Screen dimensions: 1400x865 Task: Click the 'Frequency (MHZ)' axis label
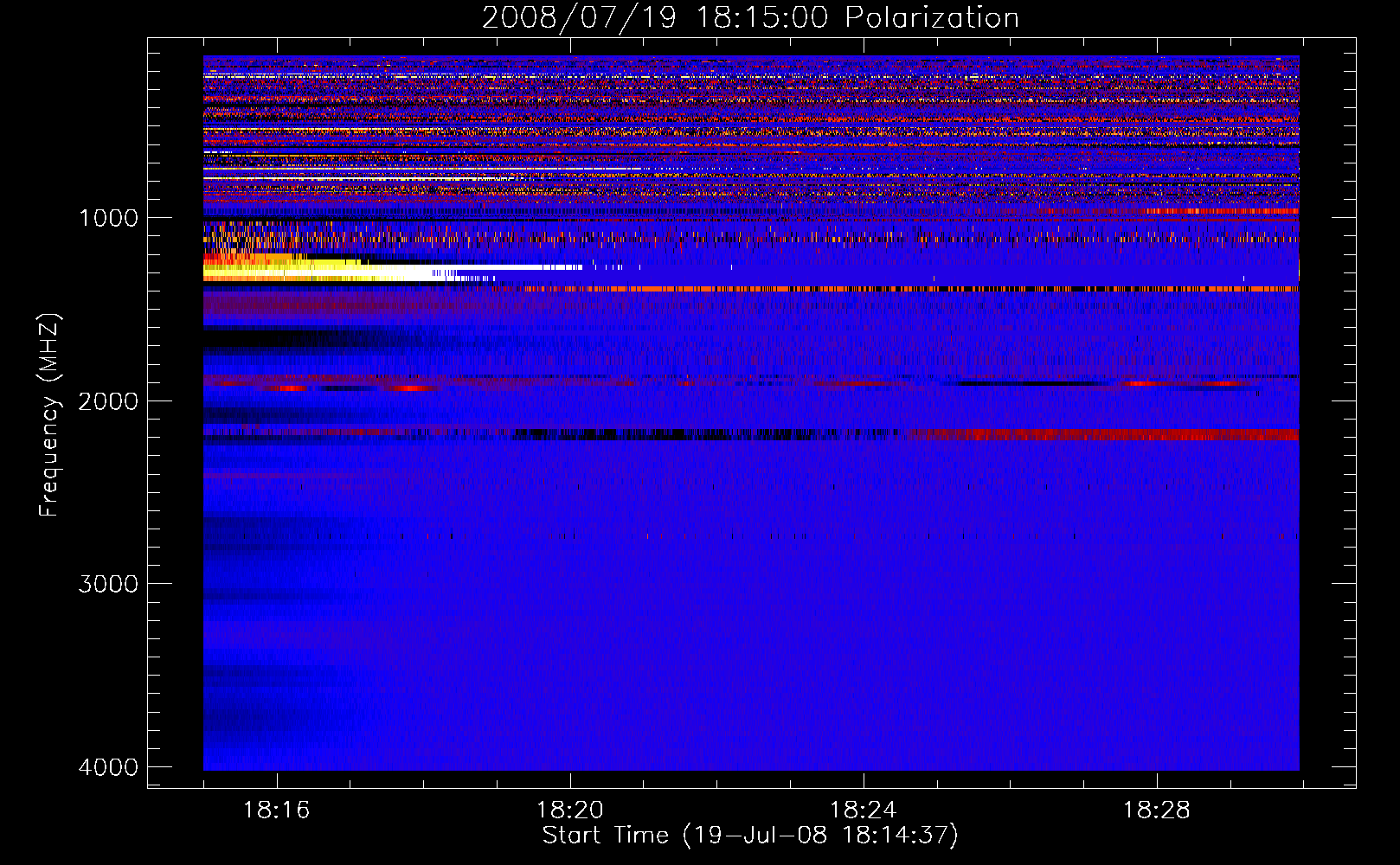click(x=49, y=415)
